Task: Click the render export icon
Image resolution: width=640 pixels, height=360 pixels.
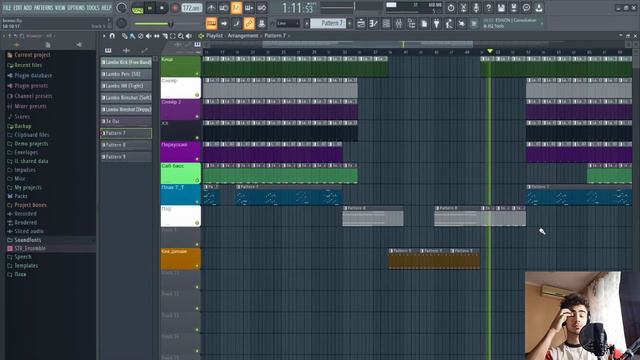Action: [x=514, y=8]
